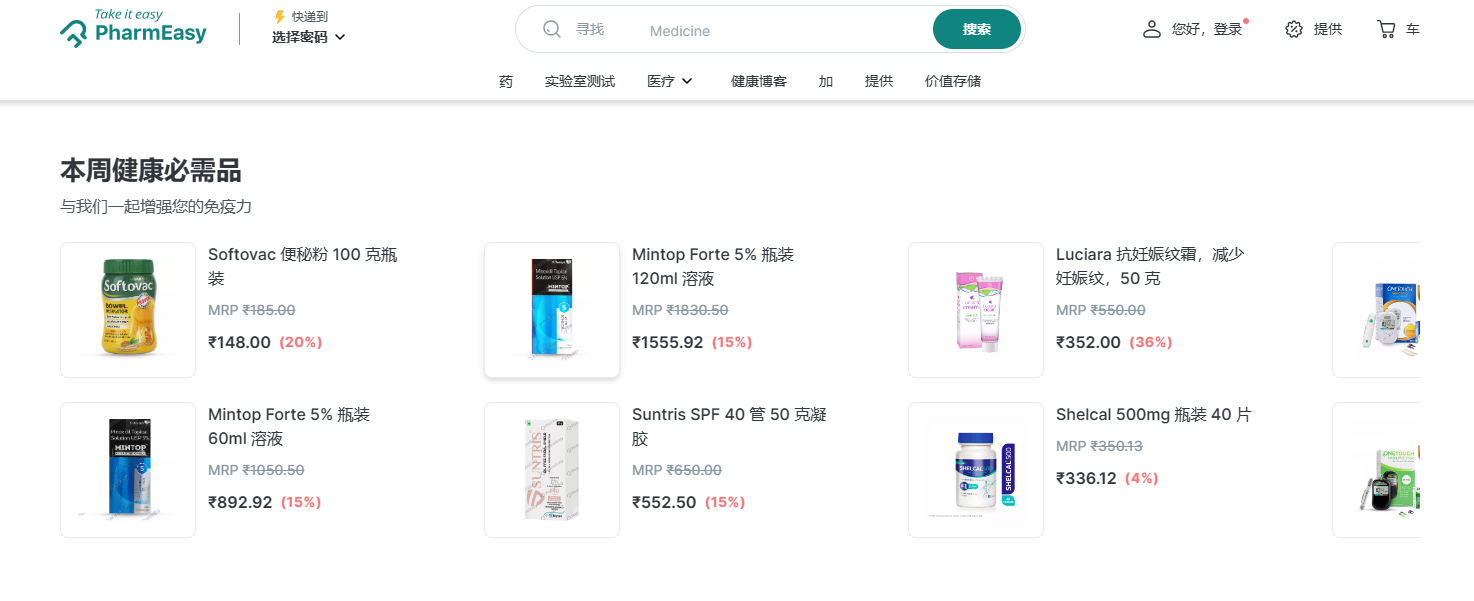
Task: Go to the 健康博客 menu item
Action: click(x=759, y=81)
